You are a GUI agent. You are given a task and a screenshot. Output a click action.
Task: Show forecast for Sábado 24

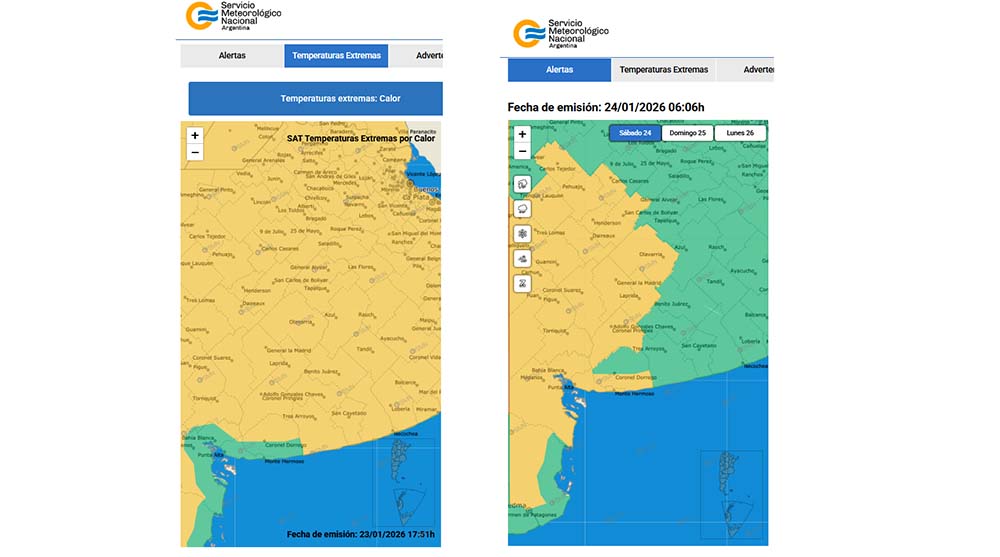tap(635, 133)
